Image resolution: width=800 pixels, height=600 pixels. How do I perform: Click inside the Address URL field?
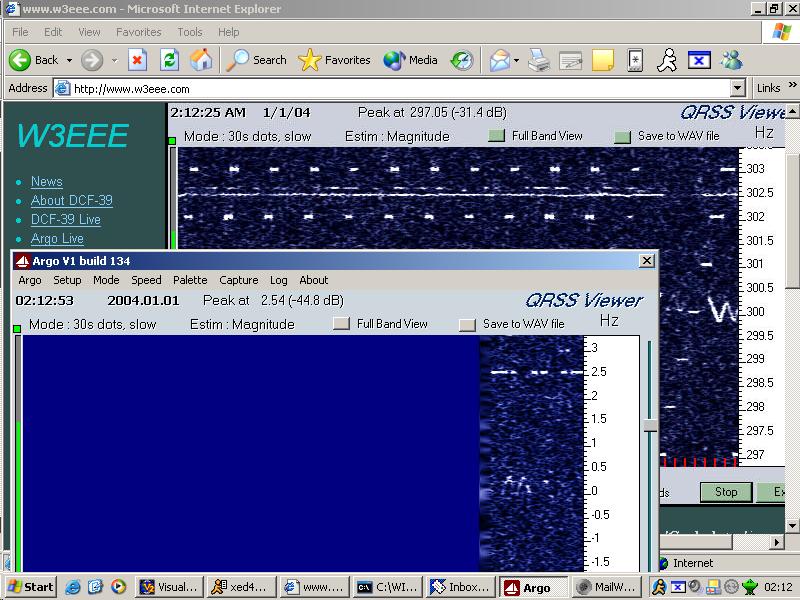click(x=401, y=89)
